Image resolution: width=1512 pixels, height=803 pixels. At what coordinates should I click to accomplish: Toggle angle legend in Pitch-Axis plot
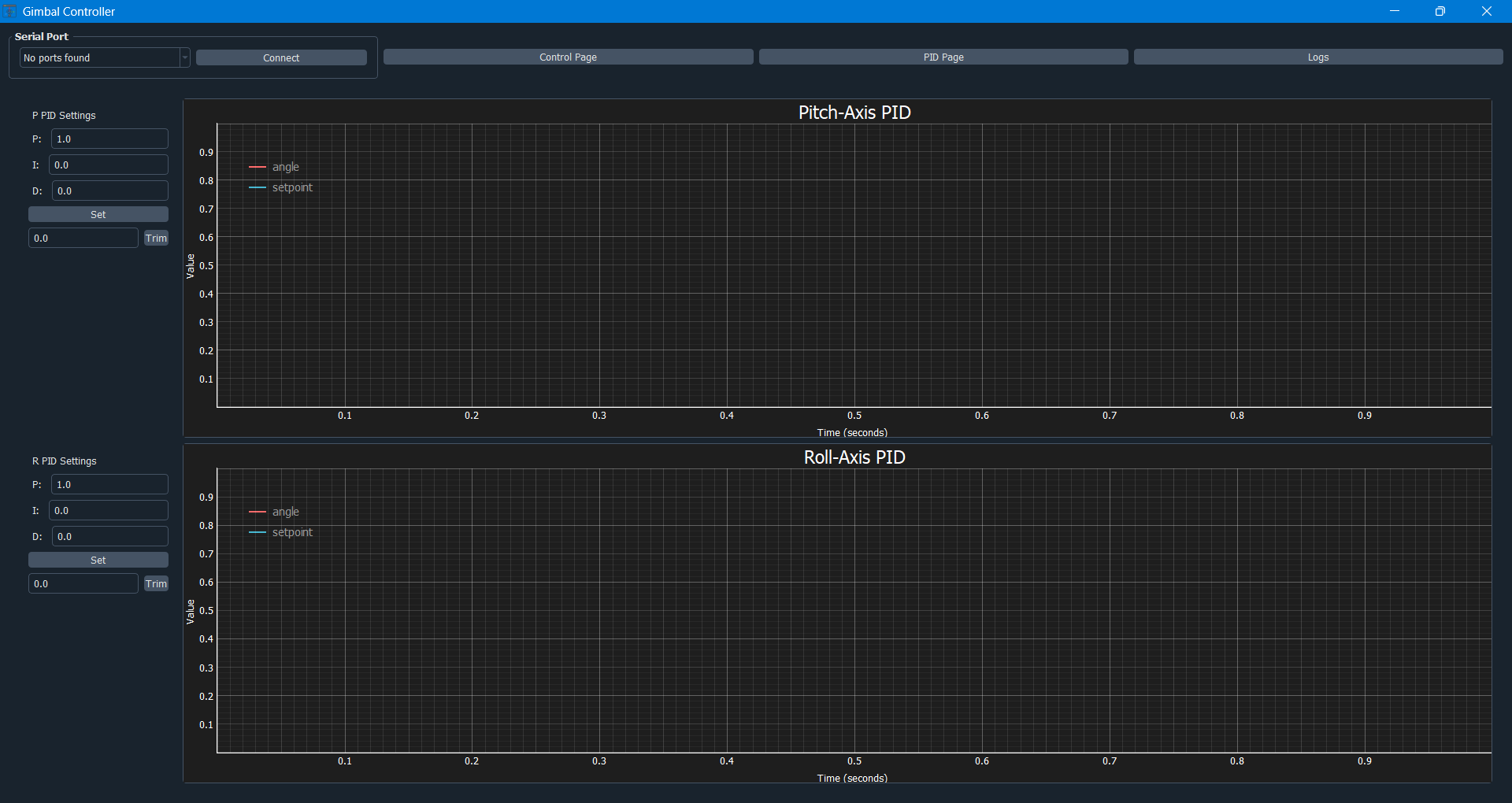coord(284,167)
